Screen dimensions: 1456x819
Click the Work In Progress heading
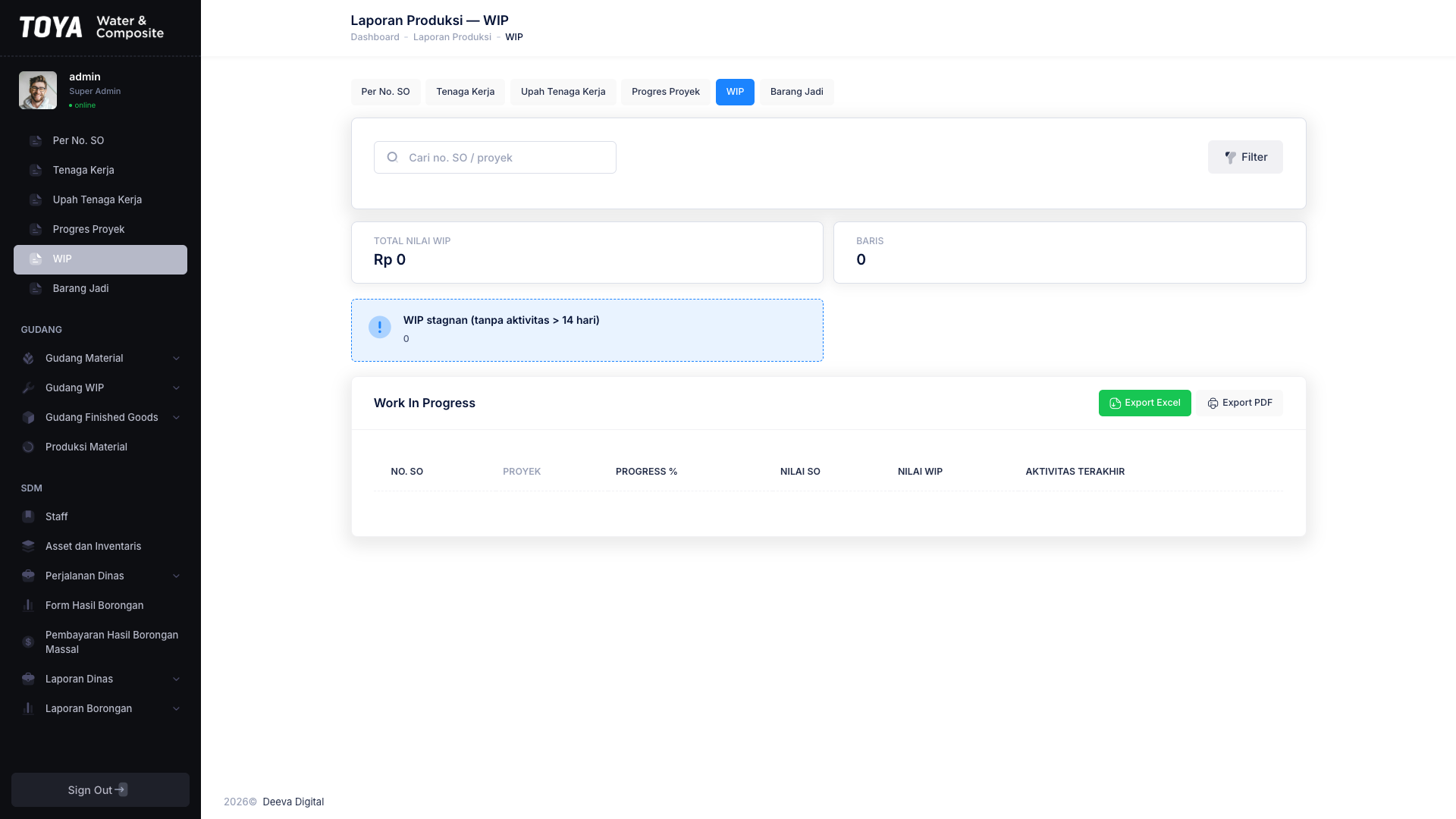425,403
